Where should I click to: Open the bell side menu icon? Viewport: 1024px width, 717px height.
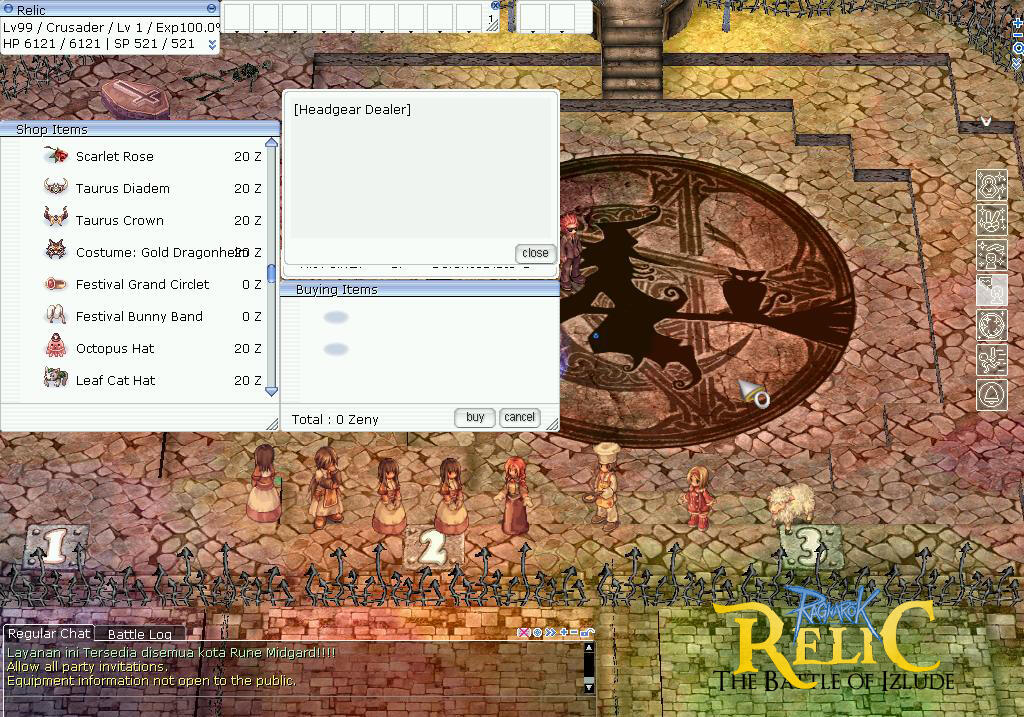coord(991,395)
